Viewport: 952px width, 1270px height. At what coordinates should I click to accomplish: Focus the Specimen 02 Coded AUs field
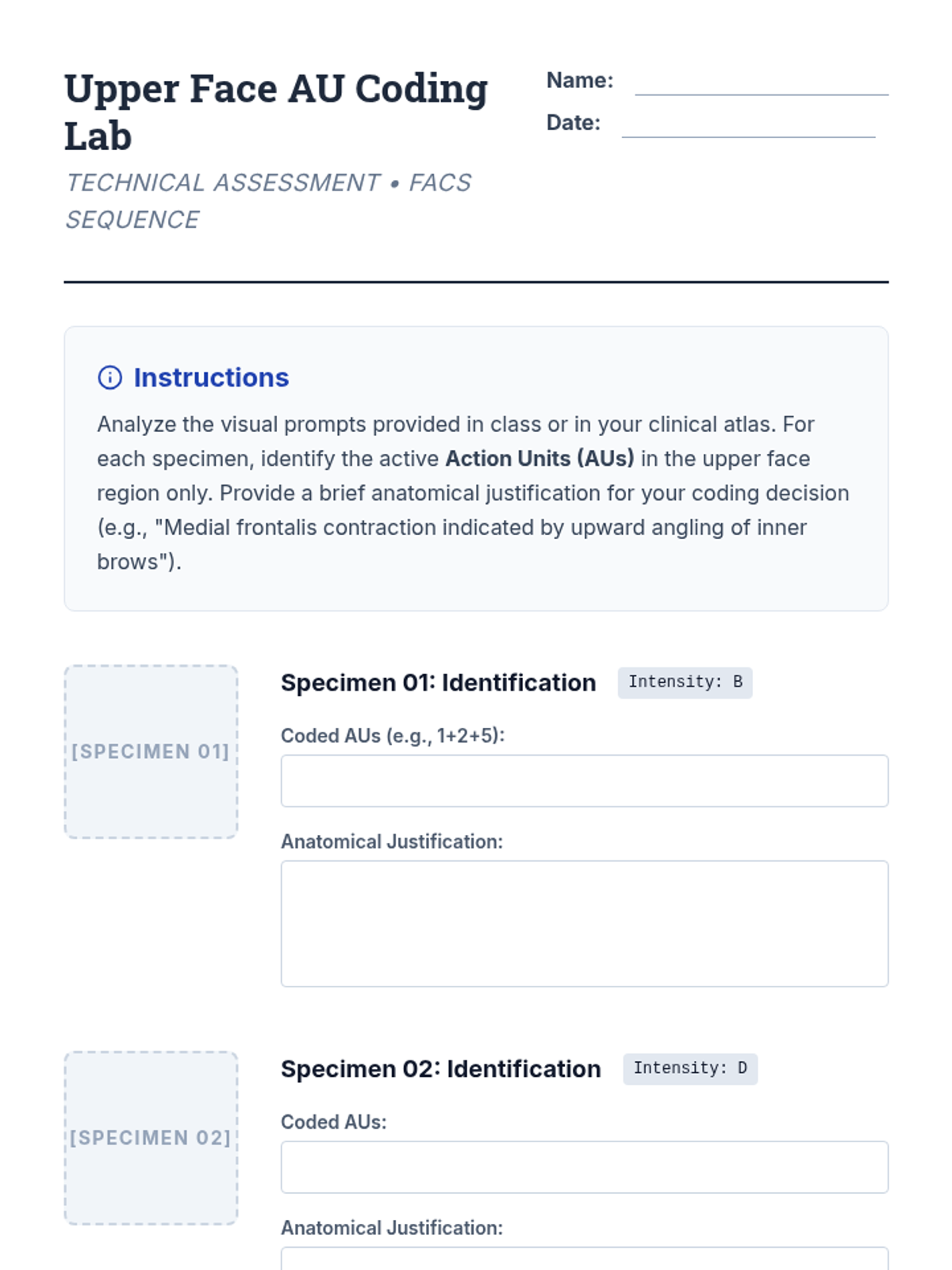coord(585,1167)
